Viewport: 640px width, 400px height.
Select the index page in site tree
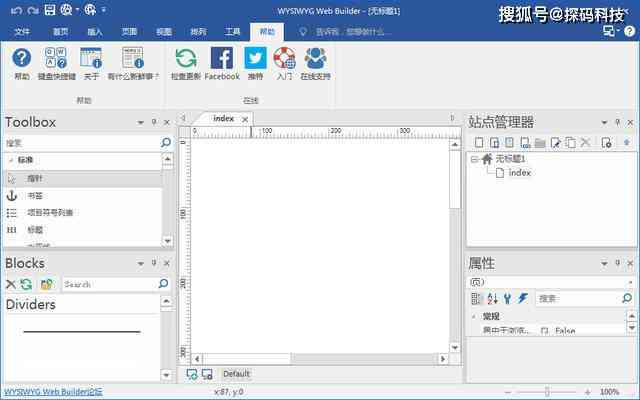[x=519, y=173]
